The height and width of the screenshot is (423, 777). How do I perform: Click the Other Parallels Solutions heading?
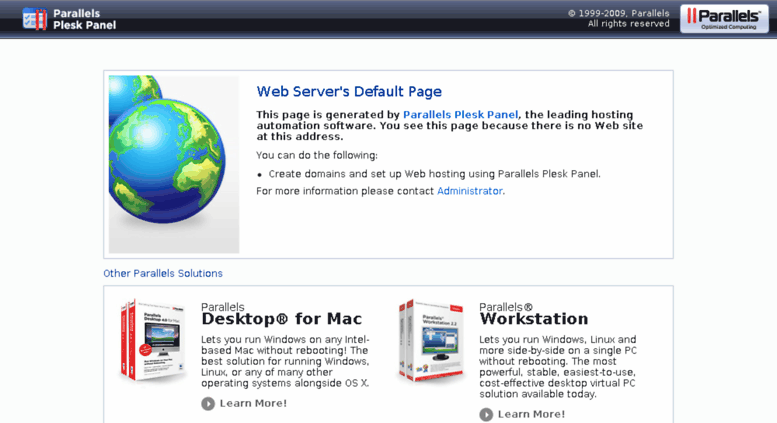point(163,273)
